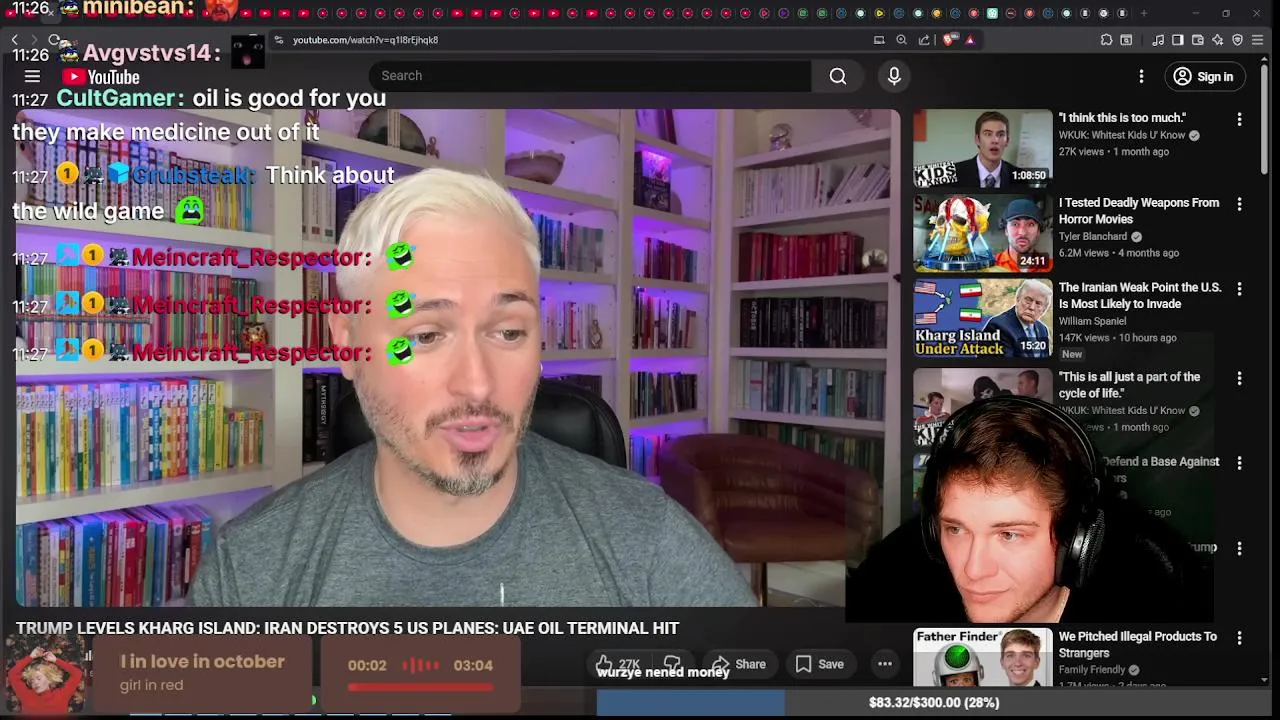This screenshot has width=1280, height=720.
Task: Open the Brave VPN shield icon
Action: [x=1237, y=40]
